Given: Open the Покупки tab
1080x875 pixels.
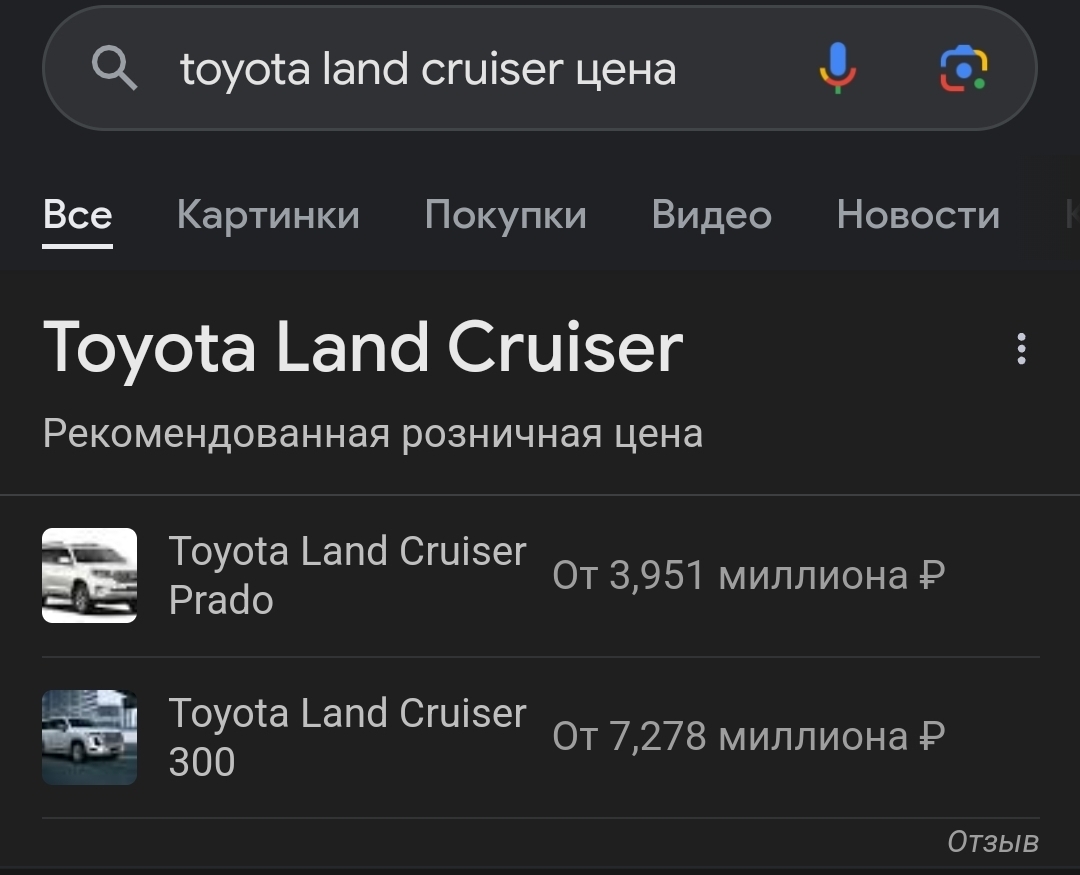Looking at the screenshot, I should (x=505, y=215).
